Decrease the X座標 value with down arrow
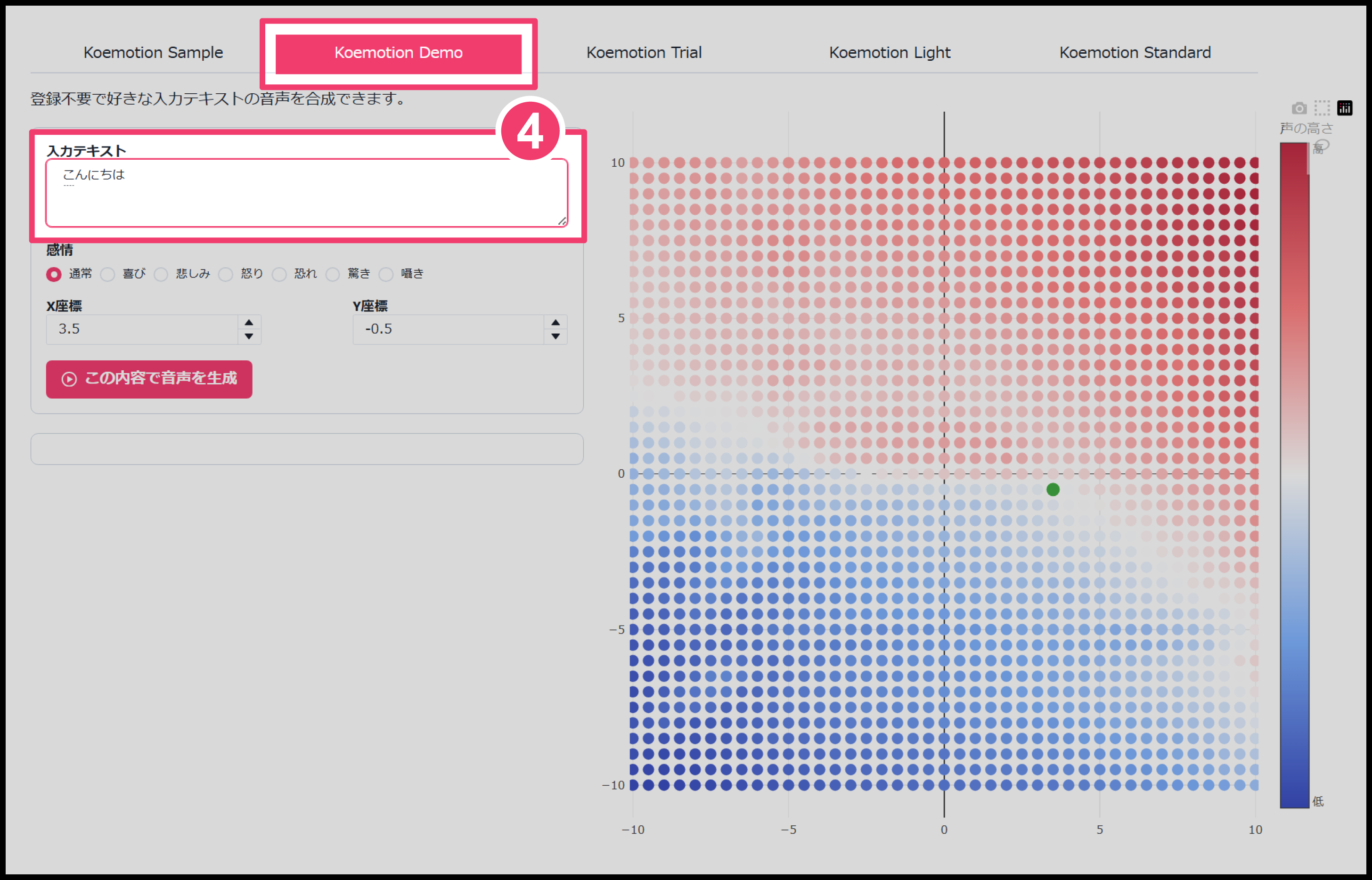 coord(249,336)
